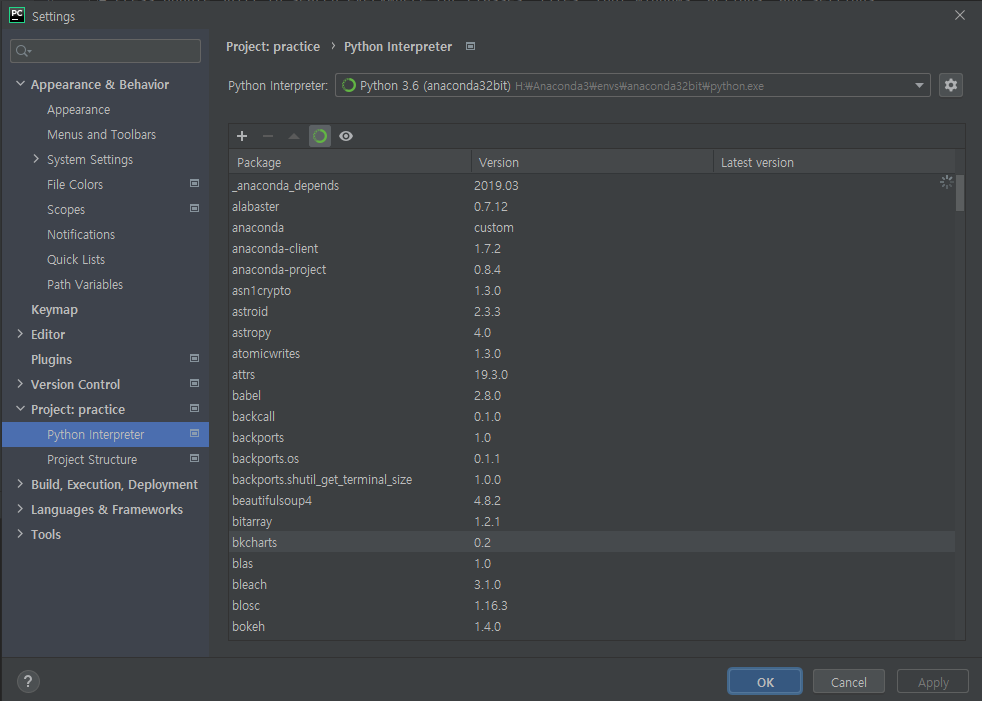Toggle the show early releases eye icon
This screenshot has height=701, width=982.
click(346, 136)
